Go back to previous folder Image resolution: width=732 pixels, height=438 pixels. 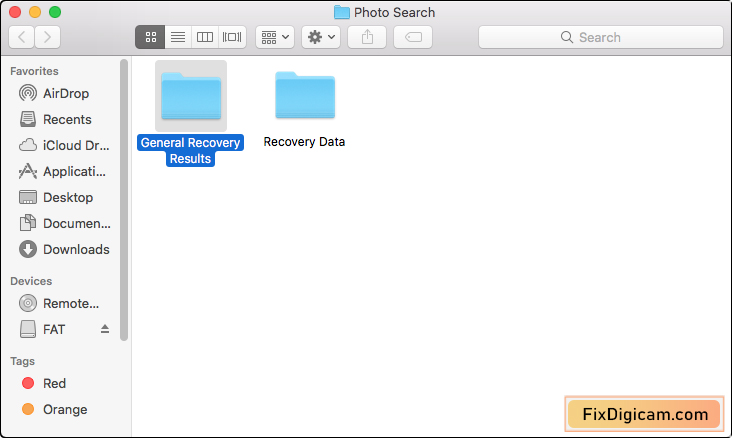[21, 37]
